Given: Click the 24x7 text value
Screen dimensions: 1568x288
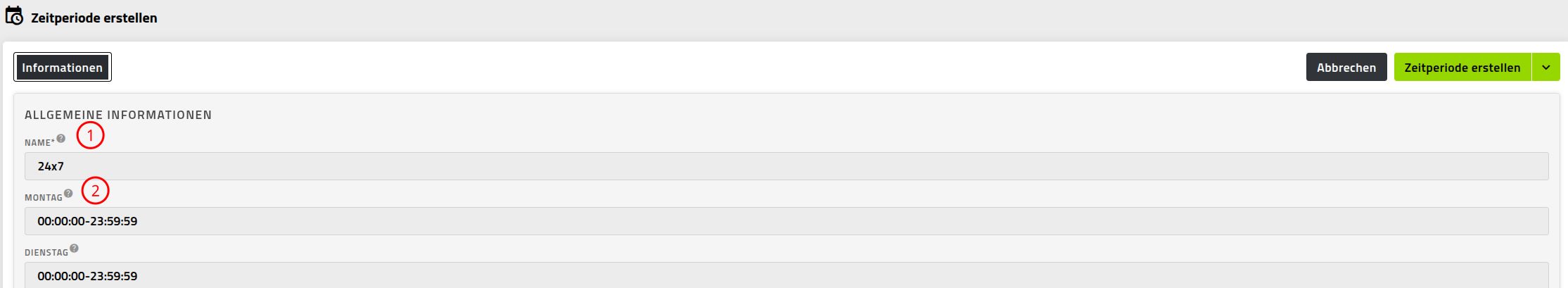Looking at the screenshot, I should pos(51,166).
